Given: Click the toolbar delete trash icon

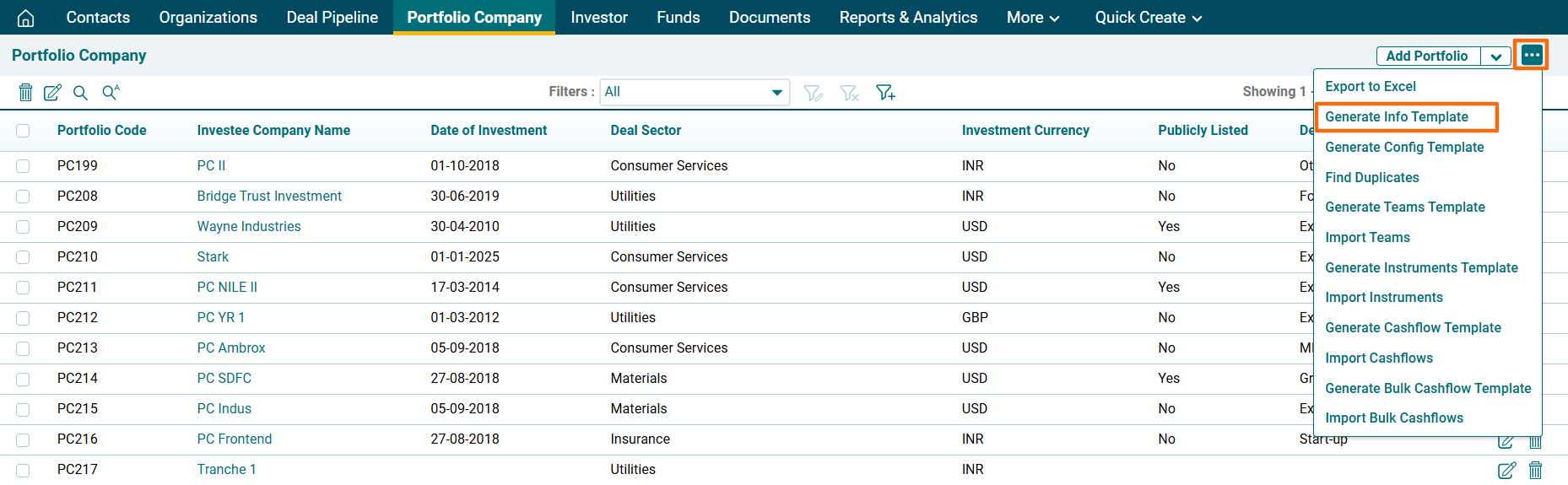Looking at the screenshot, I should pos(25,93).
